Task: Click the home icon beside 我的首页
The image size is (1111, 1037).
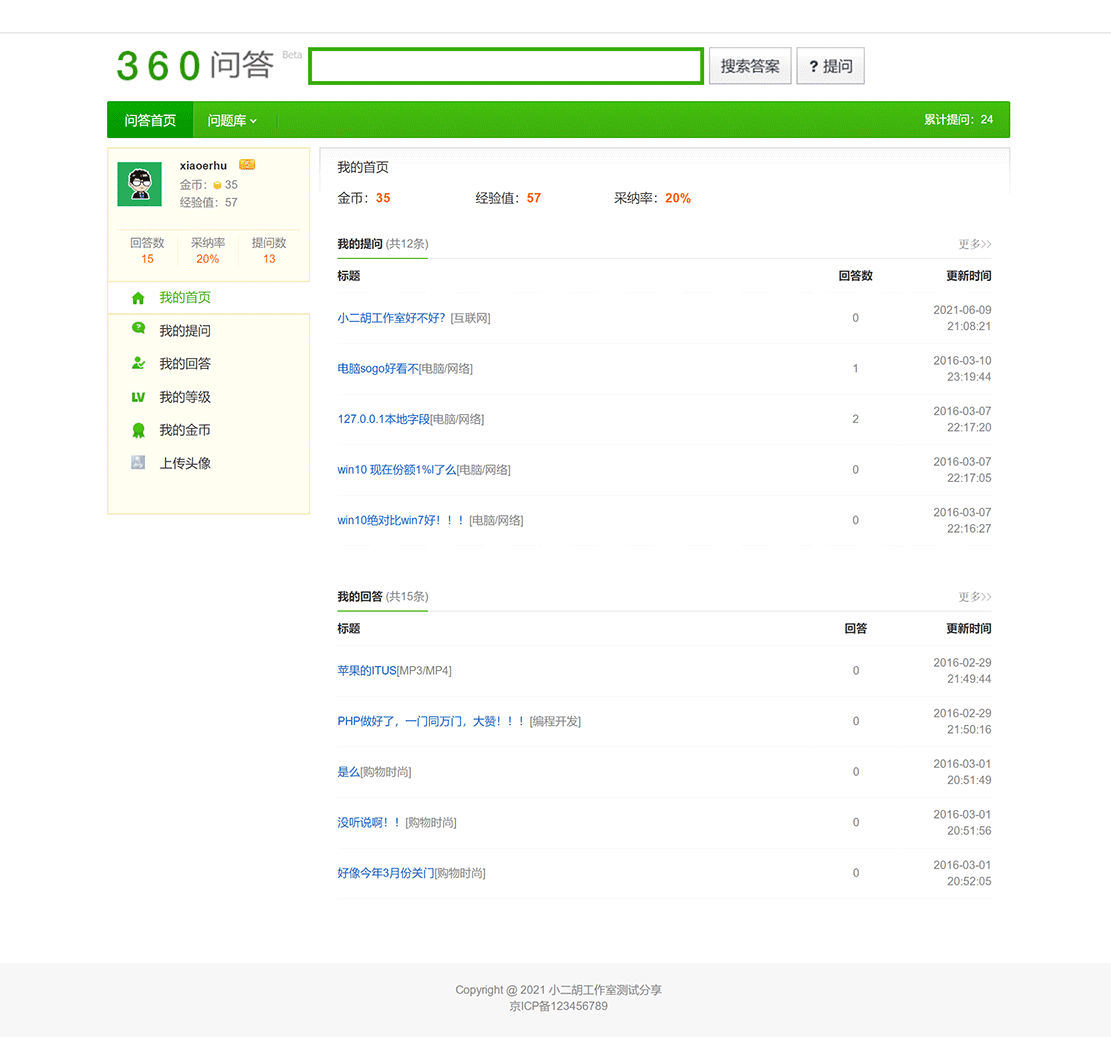Action: click(x=137, y=297)
